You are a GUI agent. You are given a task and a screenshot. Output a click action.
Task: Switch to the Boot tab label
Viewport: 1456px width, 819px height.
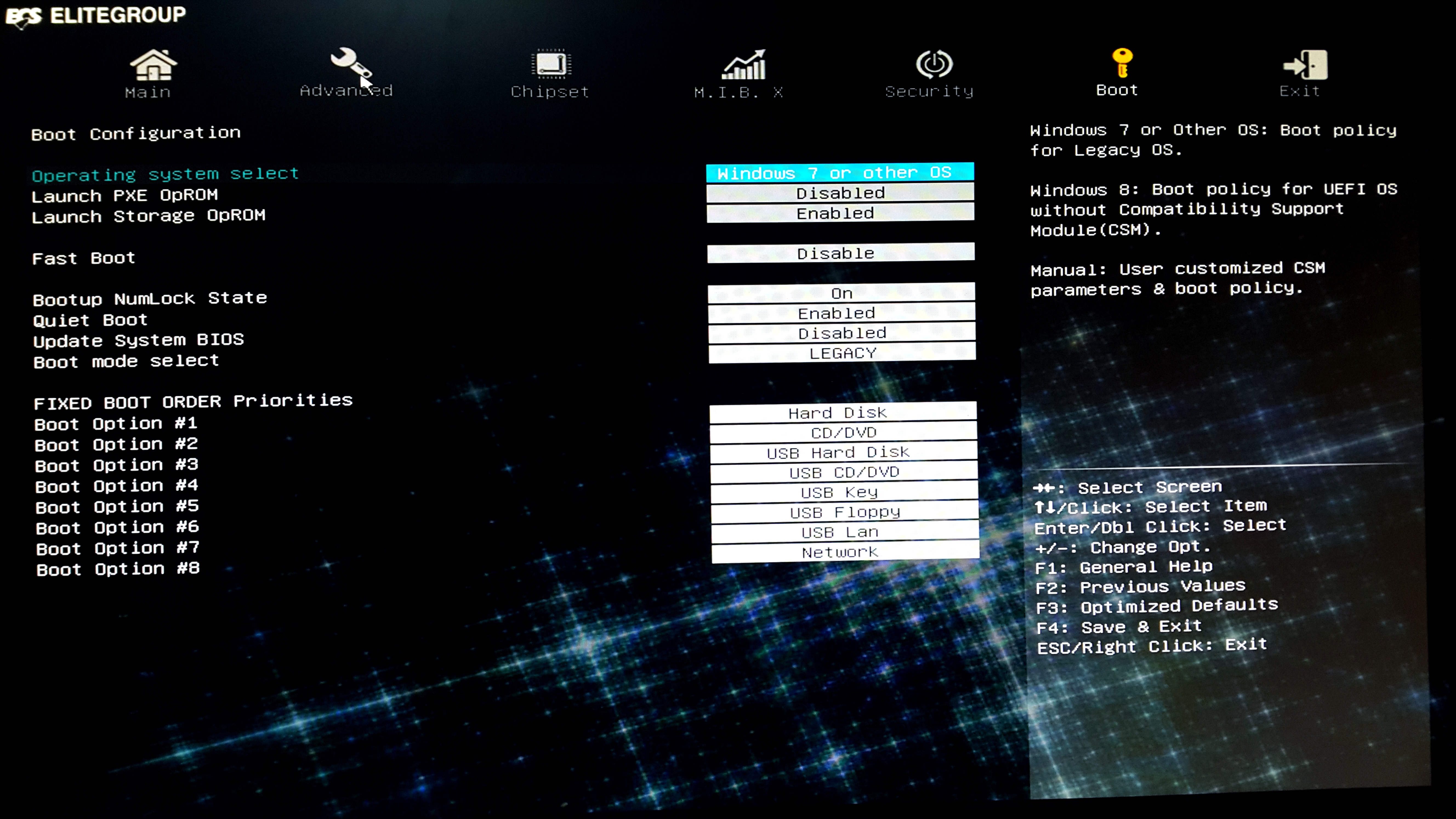(1117, 90)
